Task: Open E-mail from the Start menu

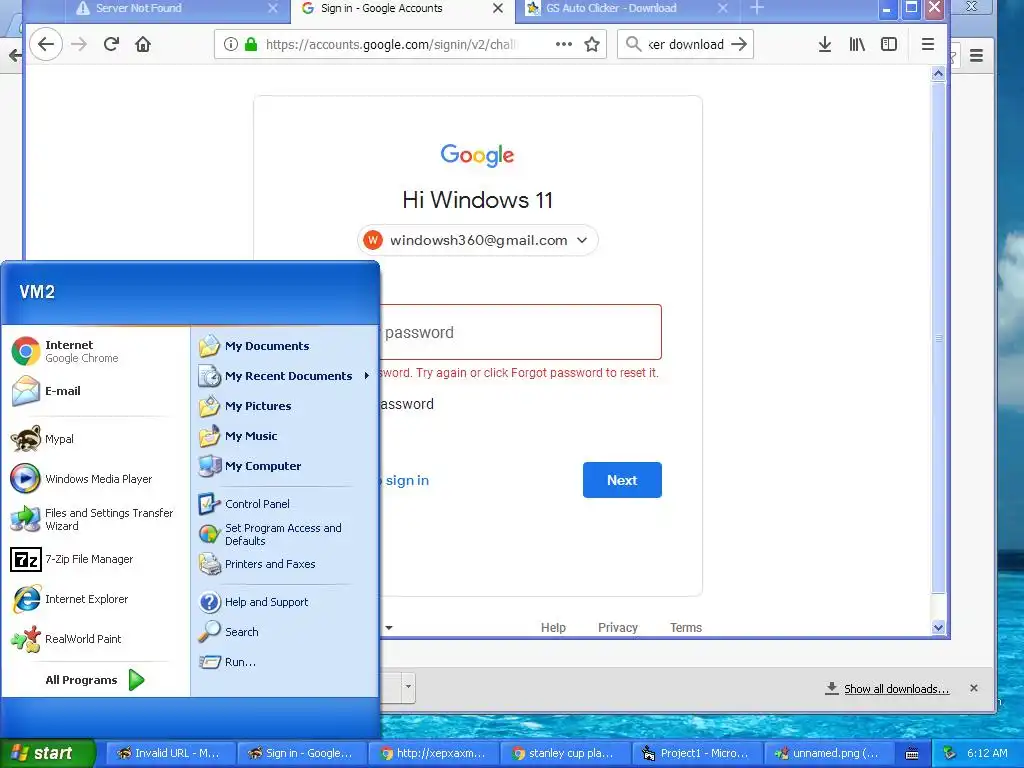Action: tap(95, 391)
